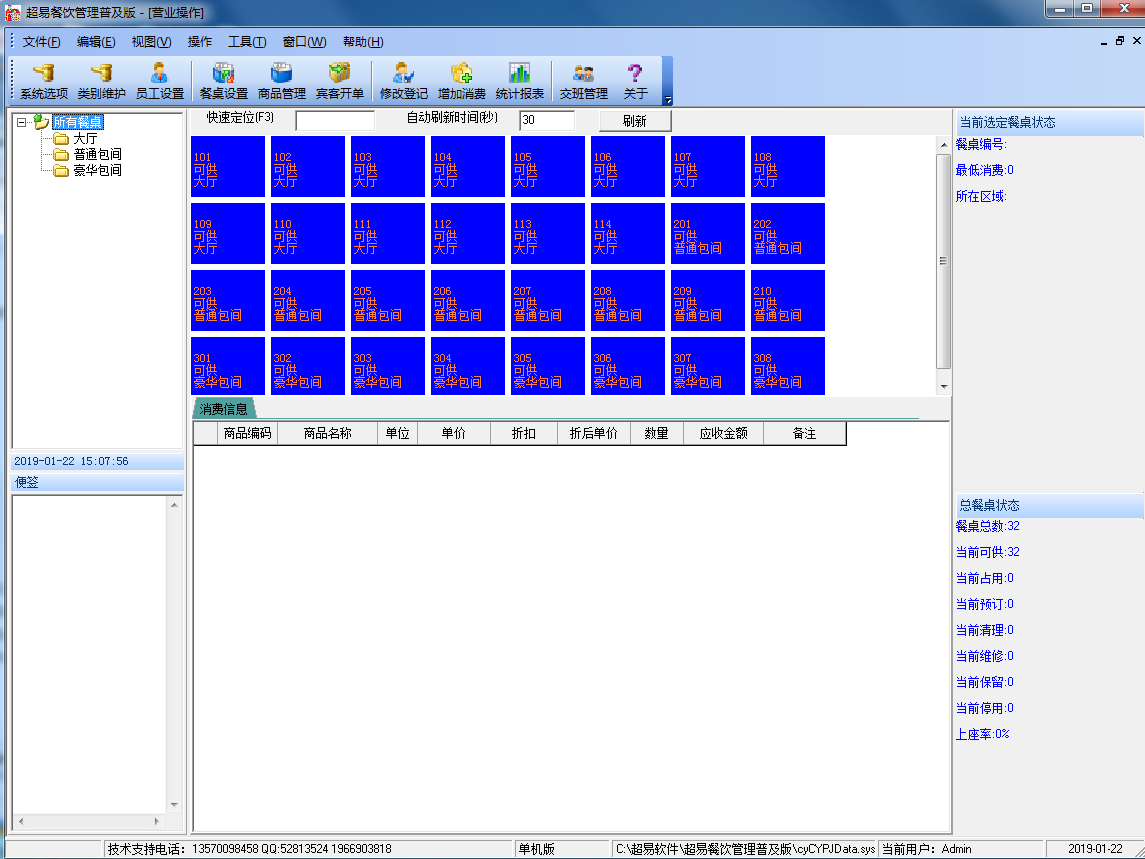Open 员工设置 employee settings icon
The height and width of the screenshot is (859, 1145).
pos(159,80)
